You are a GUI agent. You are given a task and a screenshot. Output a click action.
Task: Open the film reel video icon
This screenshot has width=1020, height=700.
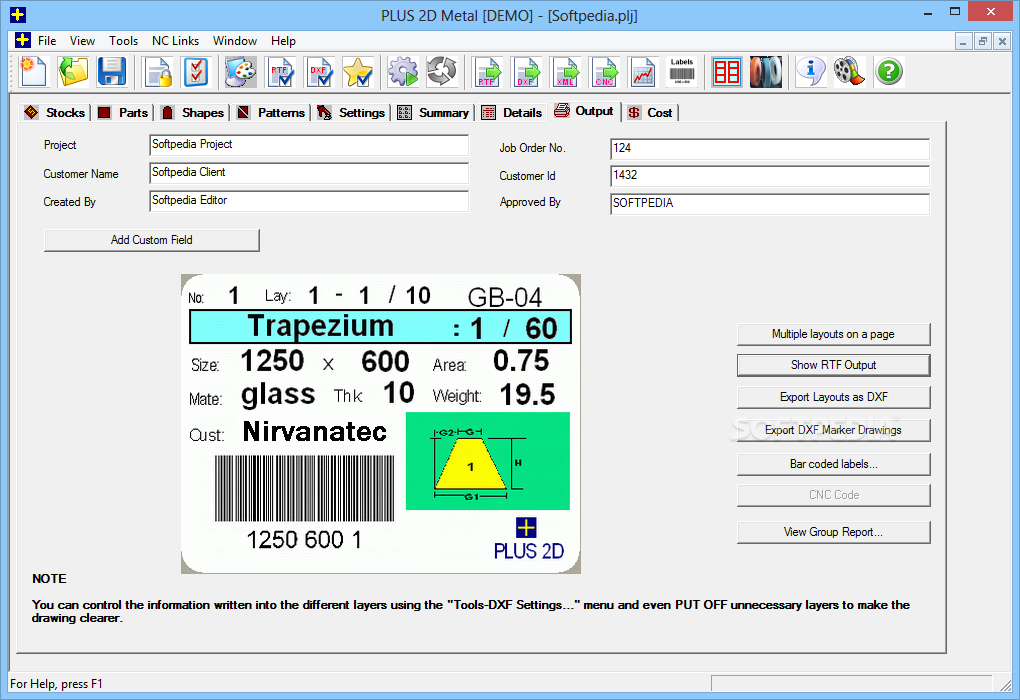(850, 72)
